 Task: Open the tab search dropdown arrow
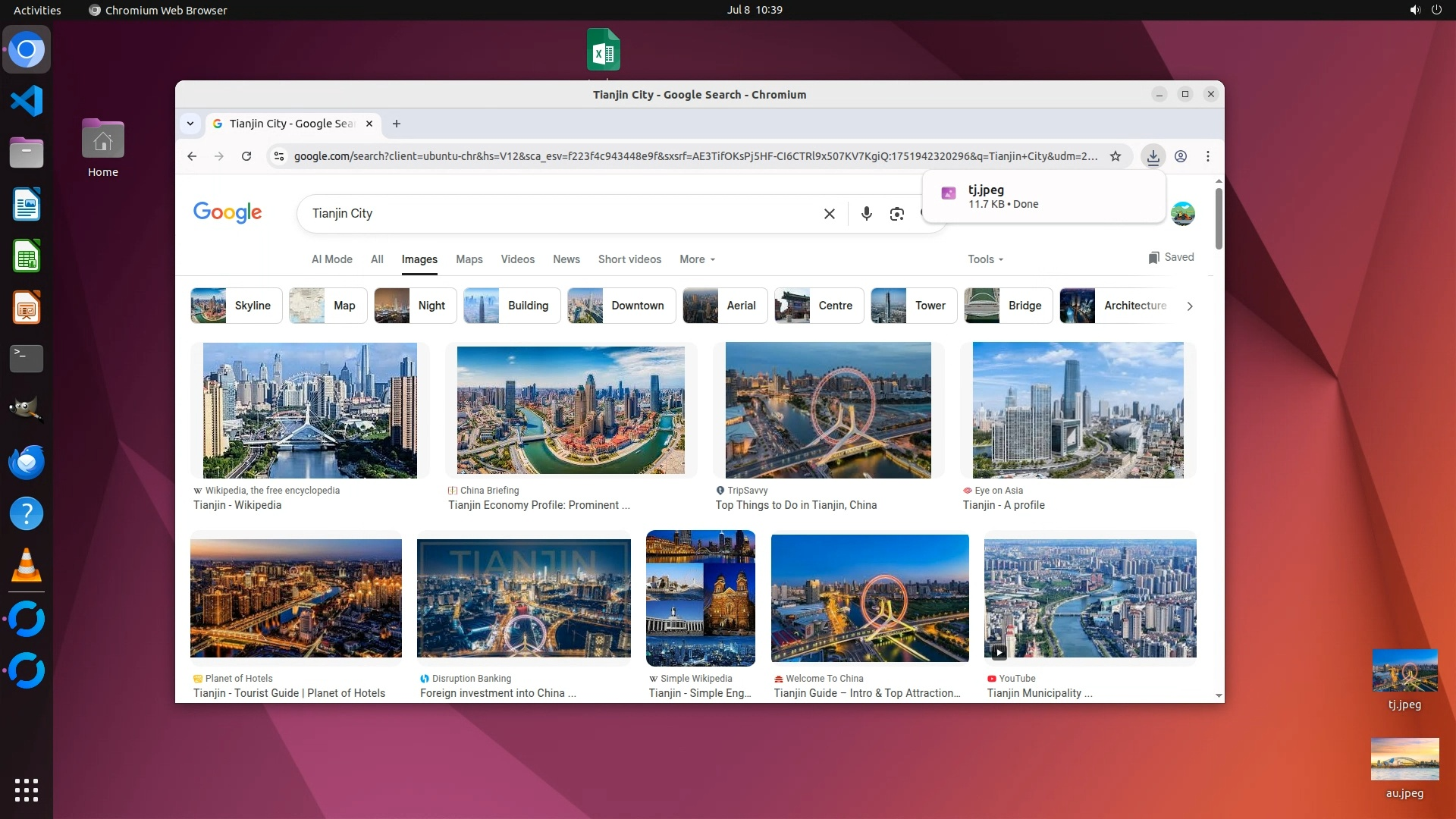click(x=190, y=124)
